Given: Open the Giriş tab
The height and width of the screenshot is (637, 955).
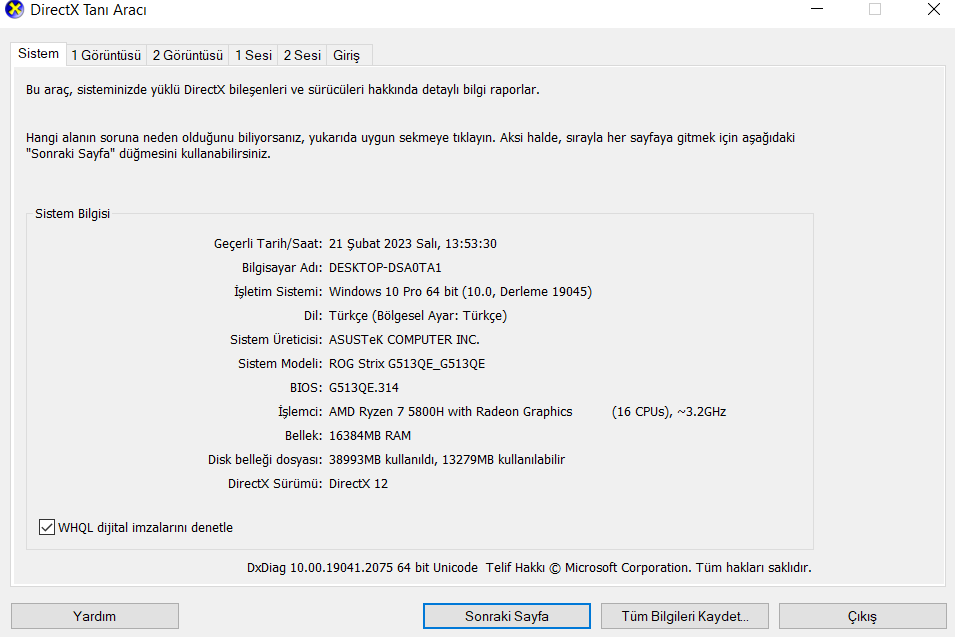Looking at the screenshot, I should (x=347, y=55).
